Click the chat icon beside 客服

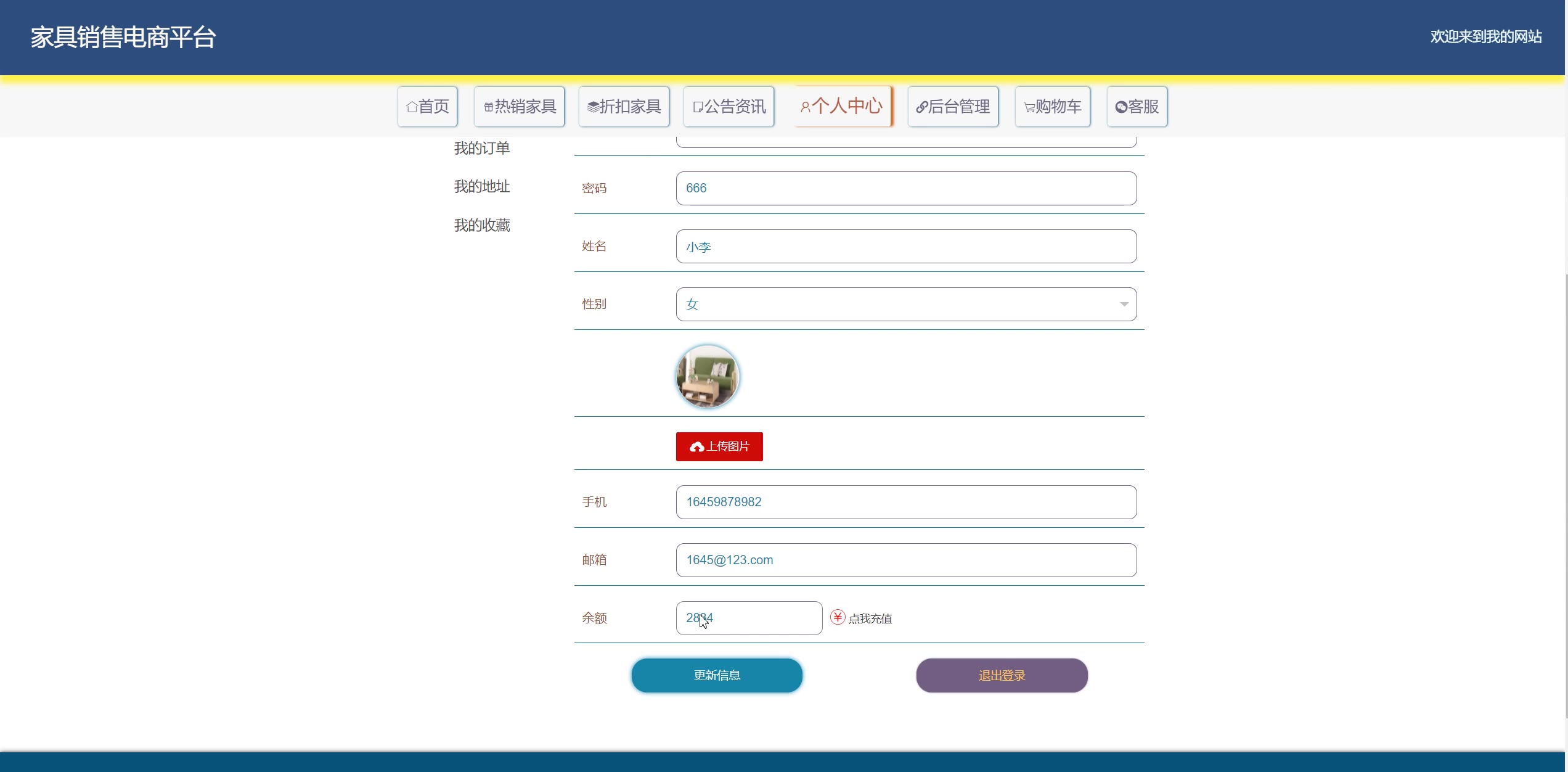(1121, 107)
